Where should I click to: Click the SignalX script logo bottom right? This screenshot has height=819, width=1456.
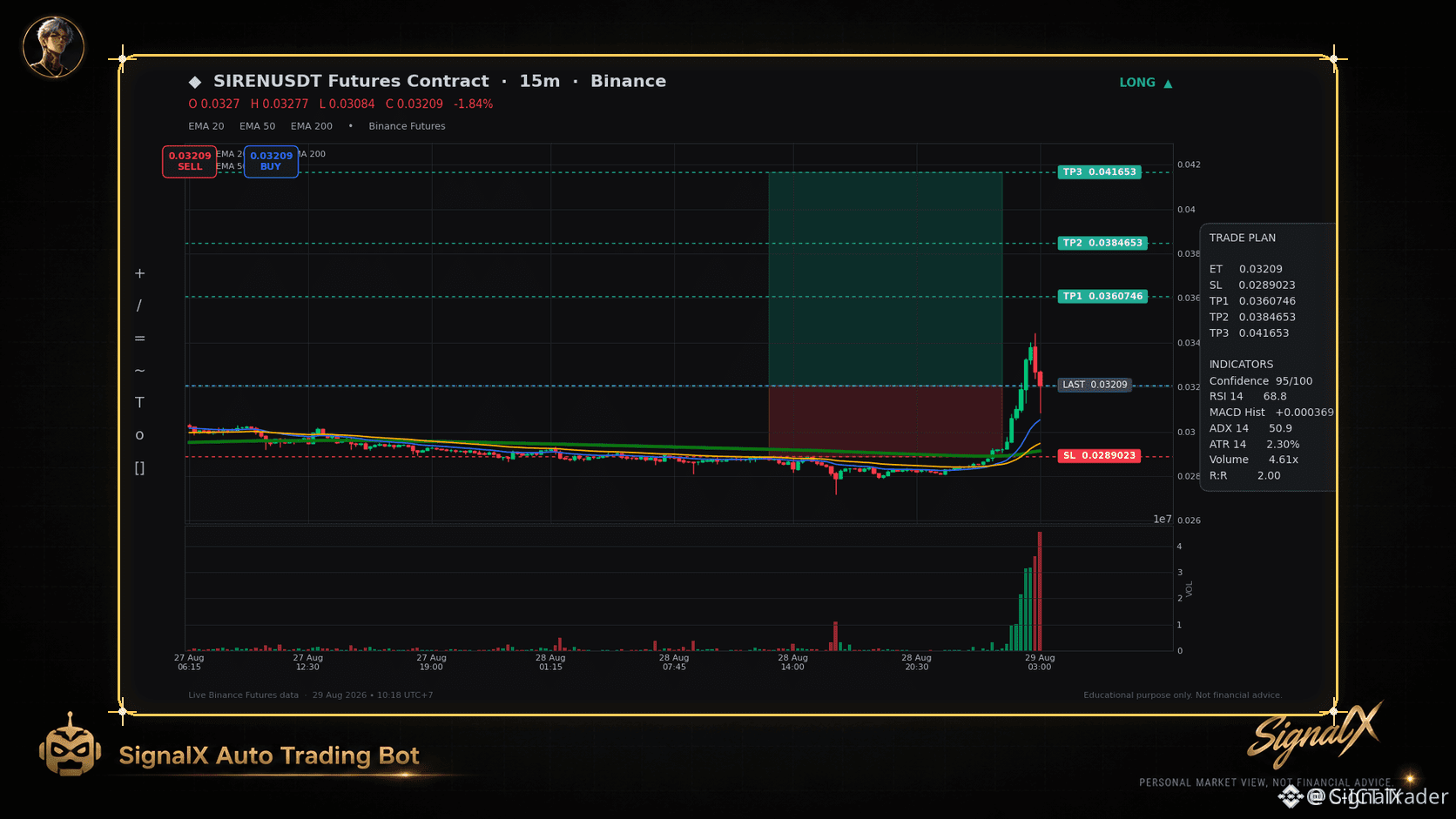point(1314,735)
